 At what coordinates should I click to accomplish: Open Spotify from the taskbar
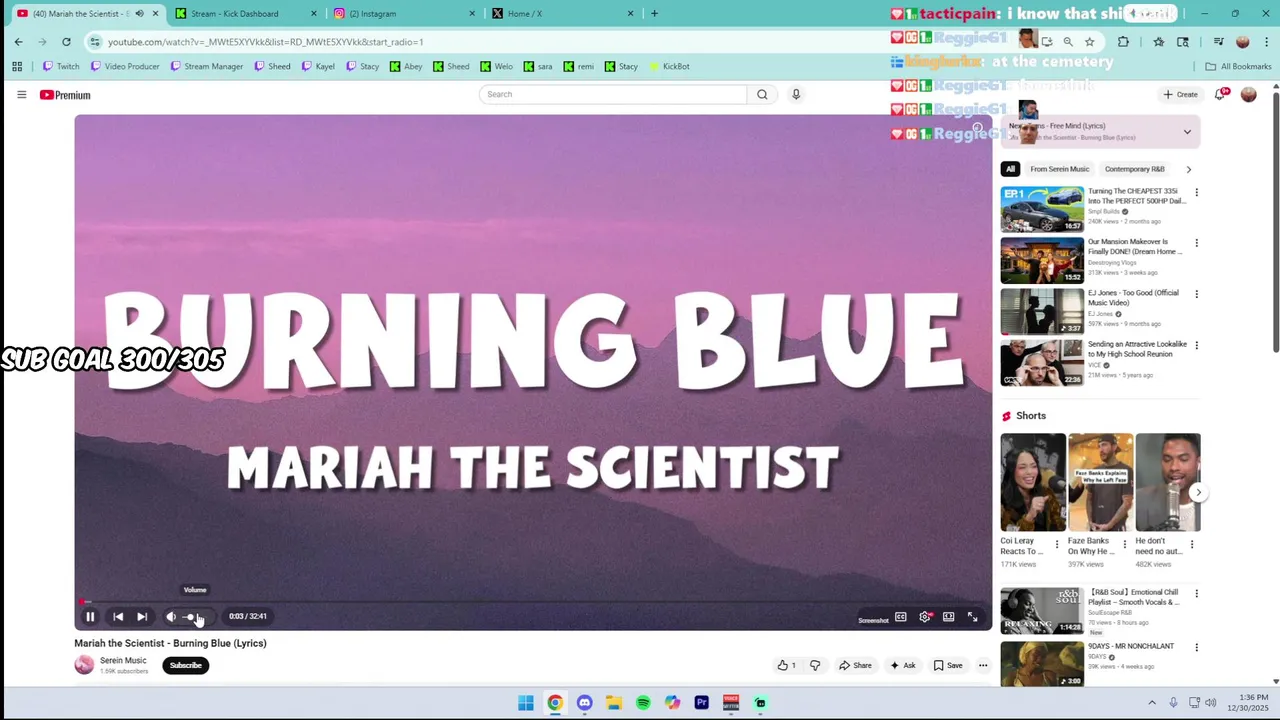coord(643,703)
